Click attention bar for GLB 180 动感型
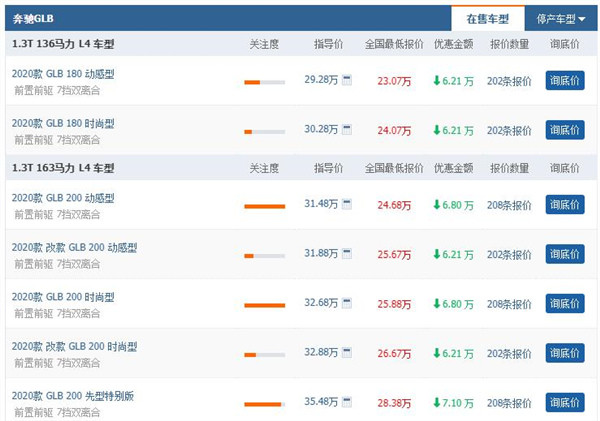The height and width of the screenshot is (421, 600). (265, 82)
